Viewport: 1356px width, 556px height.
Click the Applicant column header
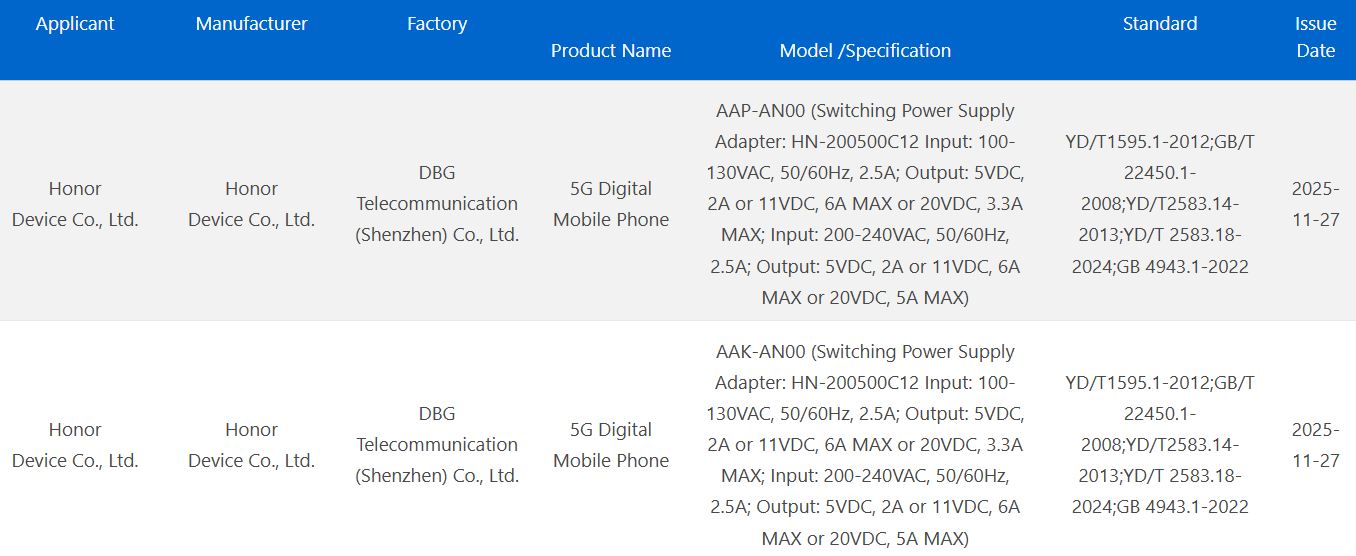(x=75, y=24)
